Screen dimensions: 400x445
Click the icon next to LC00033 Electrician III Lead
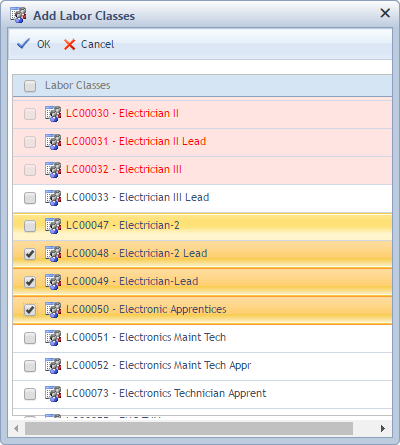pos(53,198)
